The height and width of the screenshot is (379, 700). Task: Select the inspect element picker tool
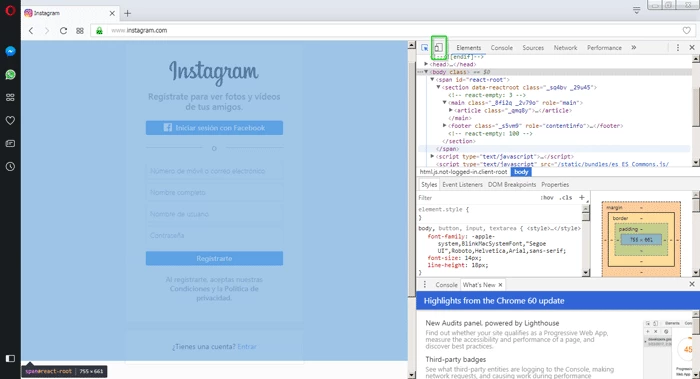click(x=425, y=48)
